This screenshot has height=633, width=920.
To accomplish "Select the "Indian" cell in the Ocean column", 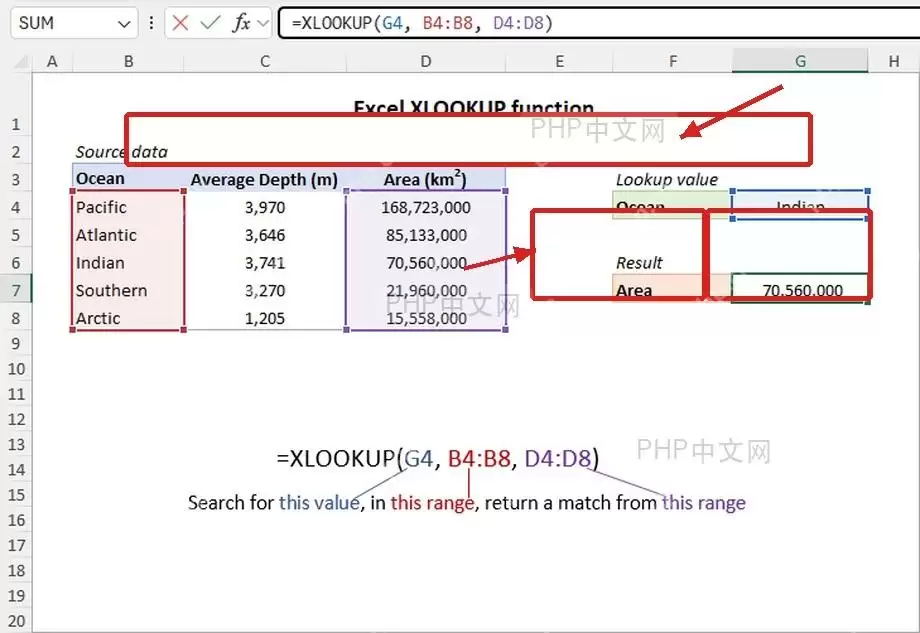I will pos(128,263).
